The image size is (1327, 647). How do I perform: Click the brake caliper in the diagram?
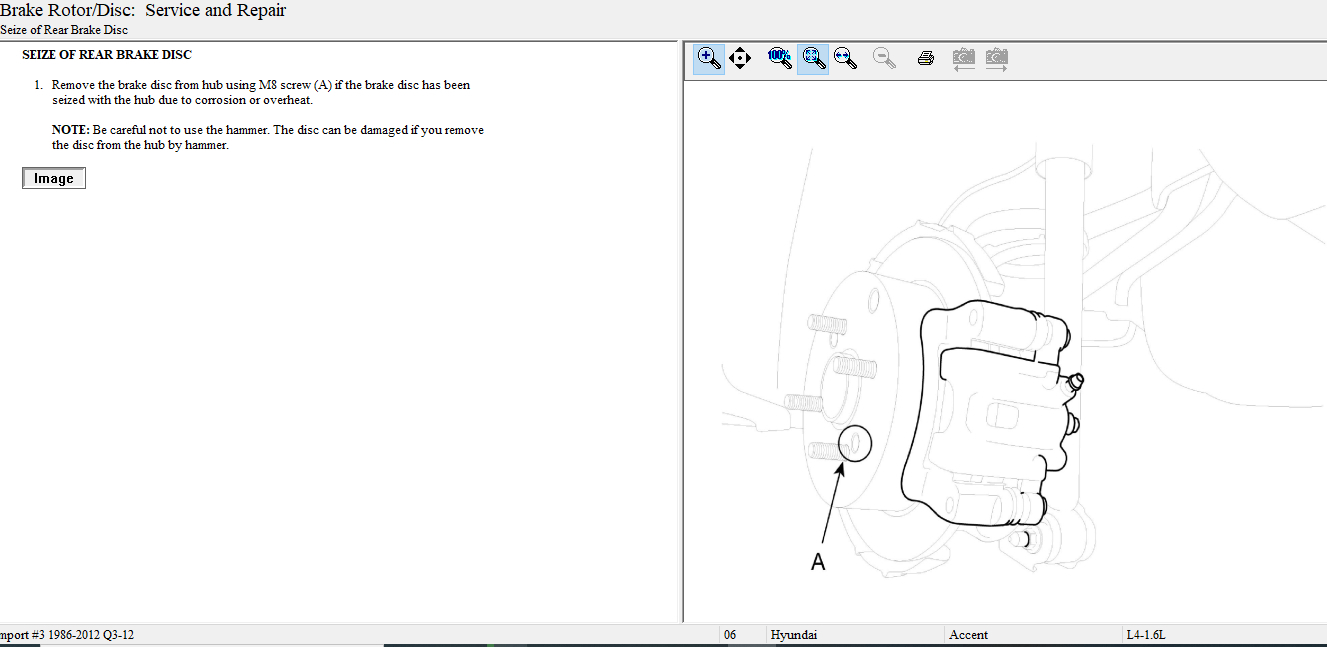click(990, 410)
